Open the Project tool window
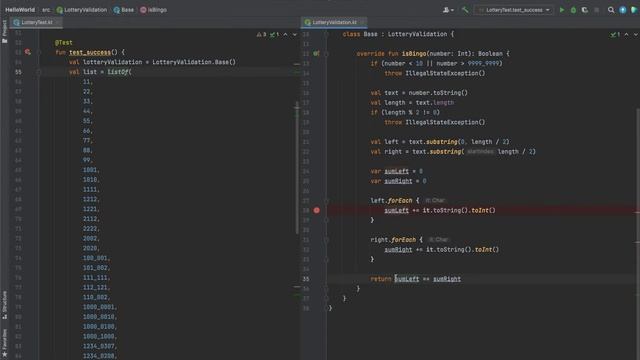 coord(4,31)
